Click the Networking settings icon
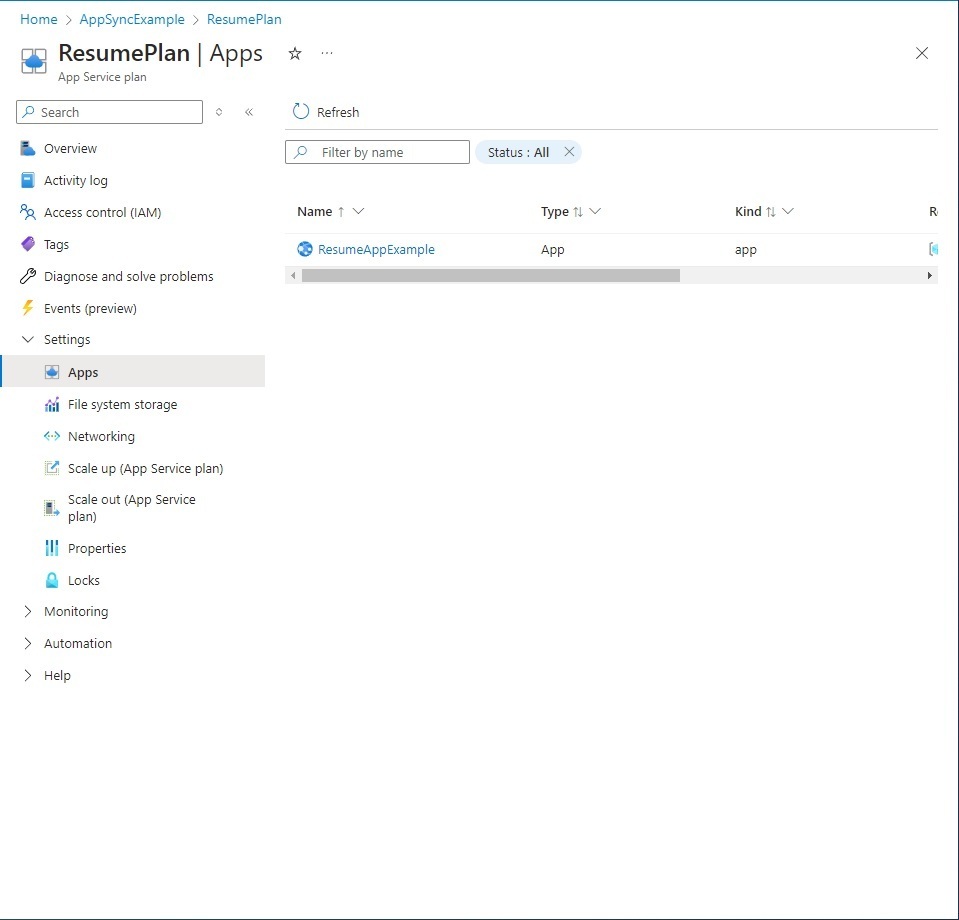 tap(51, 436)
